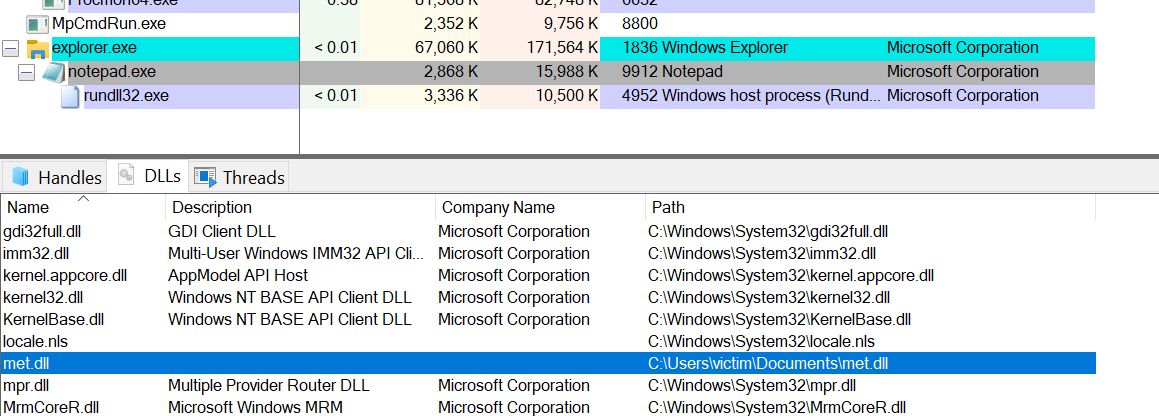Select kernel32.dll in the DLL list
Viewport: 1159px width, 416px height.
coord(43,298)
